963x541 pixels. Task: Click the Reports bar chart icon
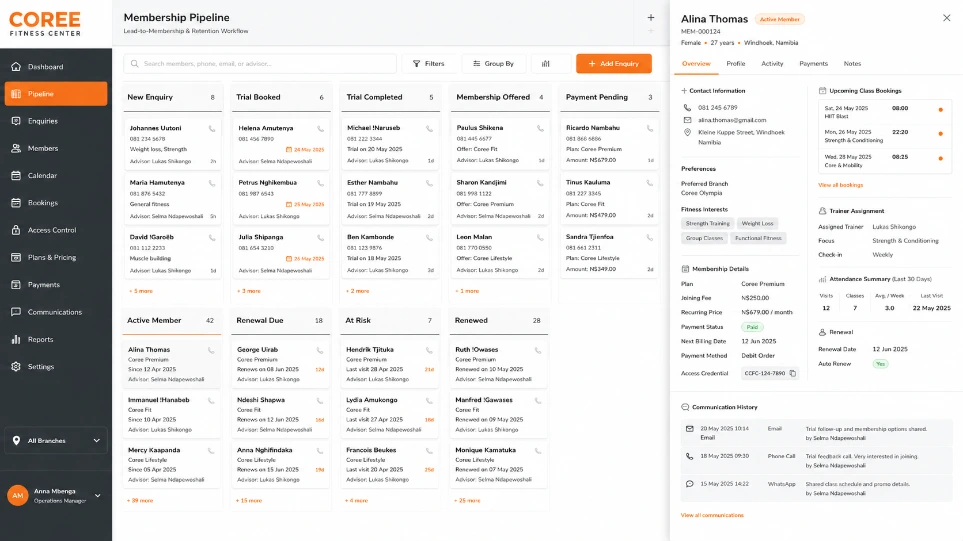[16, 339]
